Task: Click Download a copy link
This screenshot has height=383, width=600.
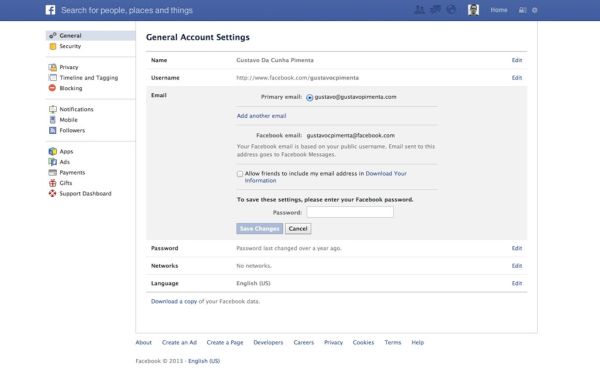Action: tap(174, 302)
